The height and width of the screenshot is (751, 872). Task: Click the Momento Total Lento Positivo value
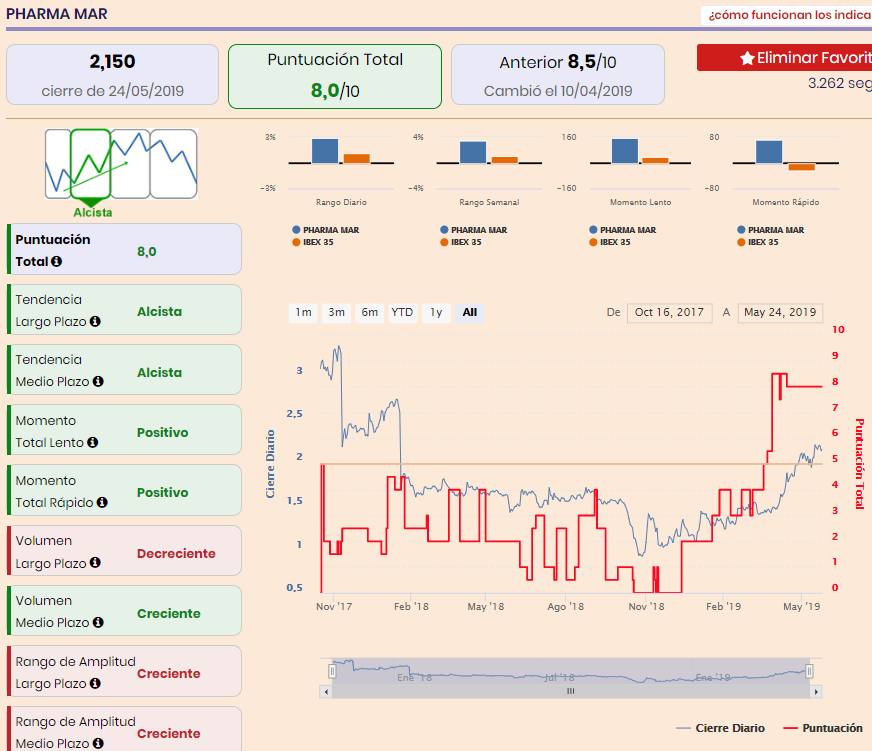coord(162,432)
